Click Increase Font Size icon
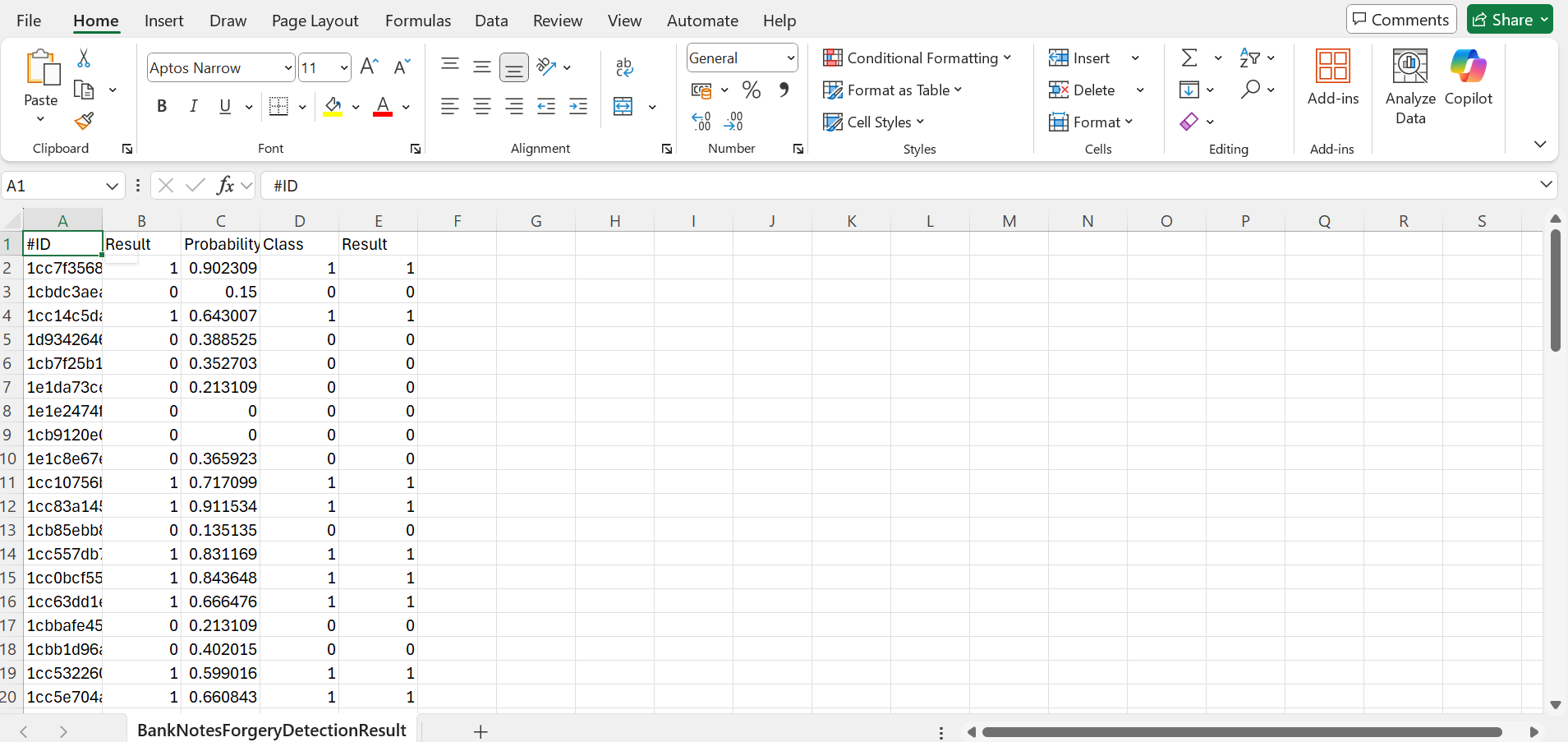The width and height of the screenshot is (1568, 742). pos(370,67)
